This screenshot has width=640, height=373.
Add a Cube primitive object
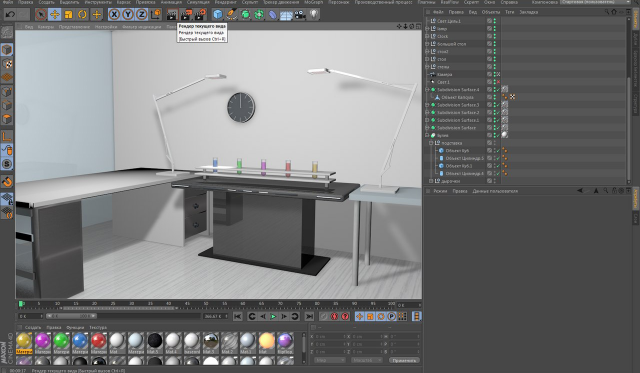(x=218, y=15)
